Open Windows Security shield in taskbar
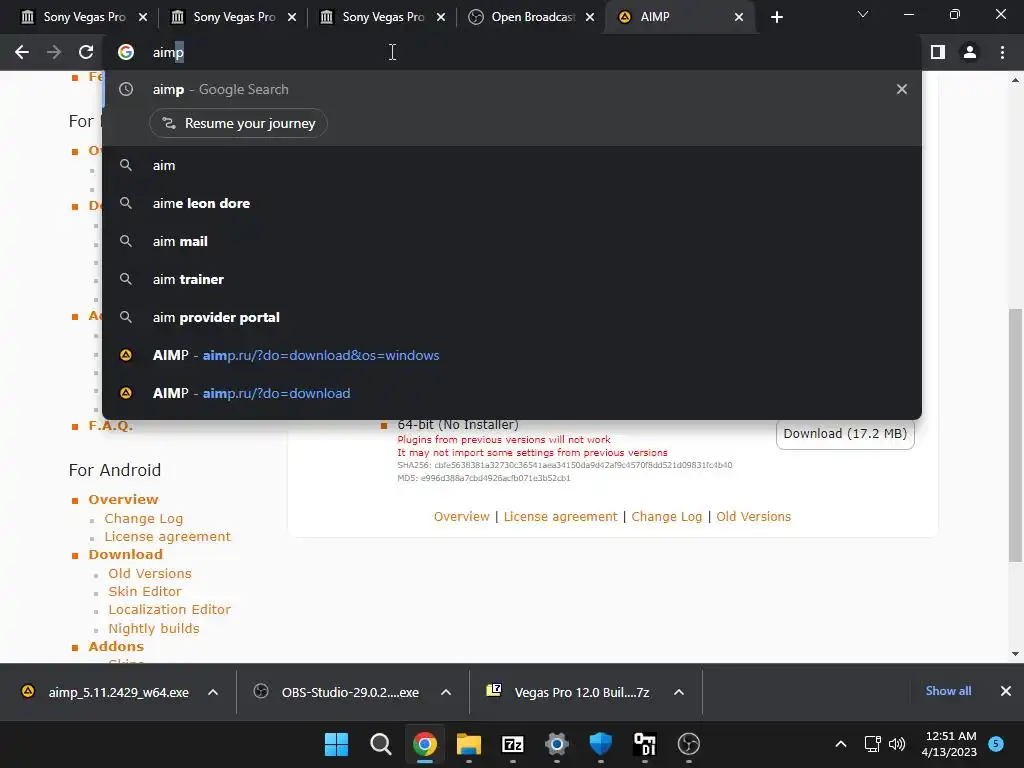The width and height of the screenshot is (1024, 768). tap(600, 744)
